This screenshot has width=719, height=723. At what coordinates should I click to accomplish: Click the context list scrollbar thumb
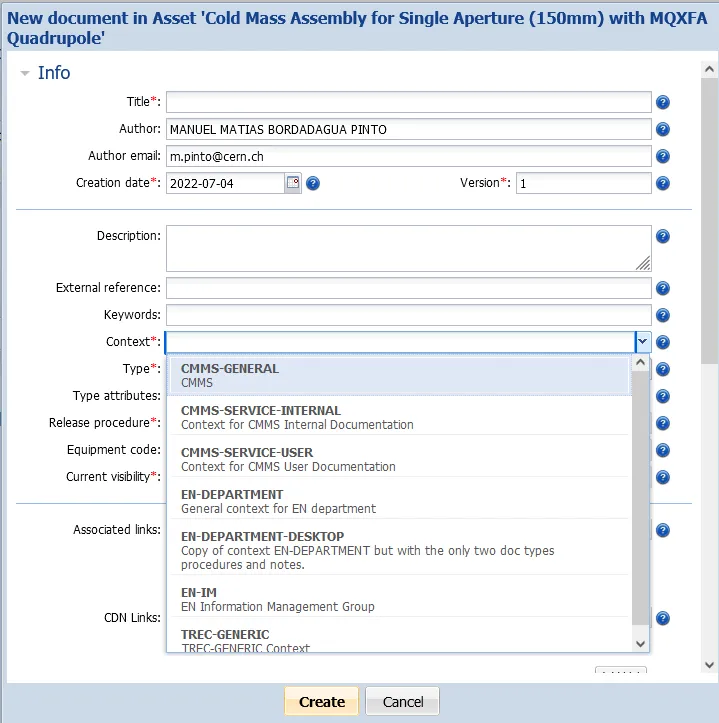click(x=640, y=498)
